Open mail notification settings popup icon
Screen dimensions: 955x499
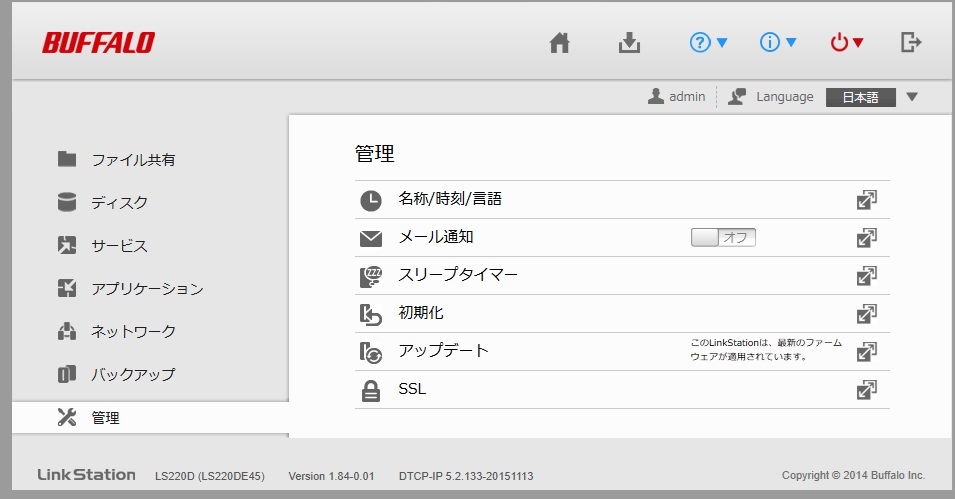coord(866,238)
